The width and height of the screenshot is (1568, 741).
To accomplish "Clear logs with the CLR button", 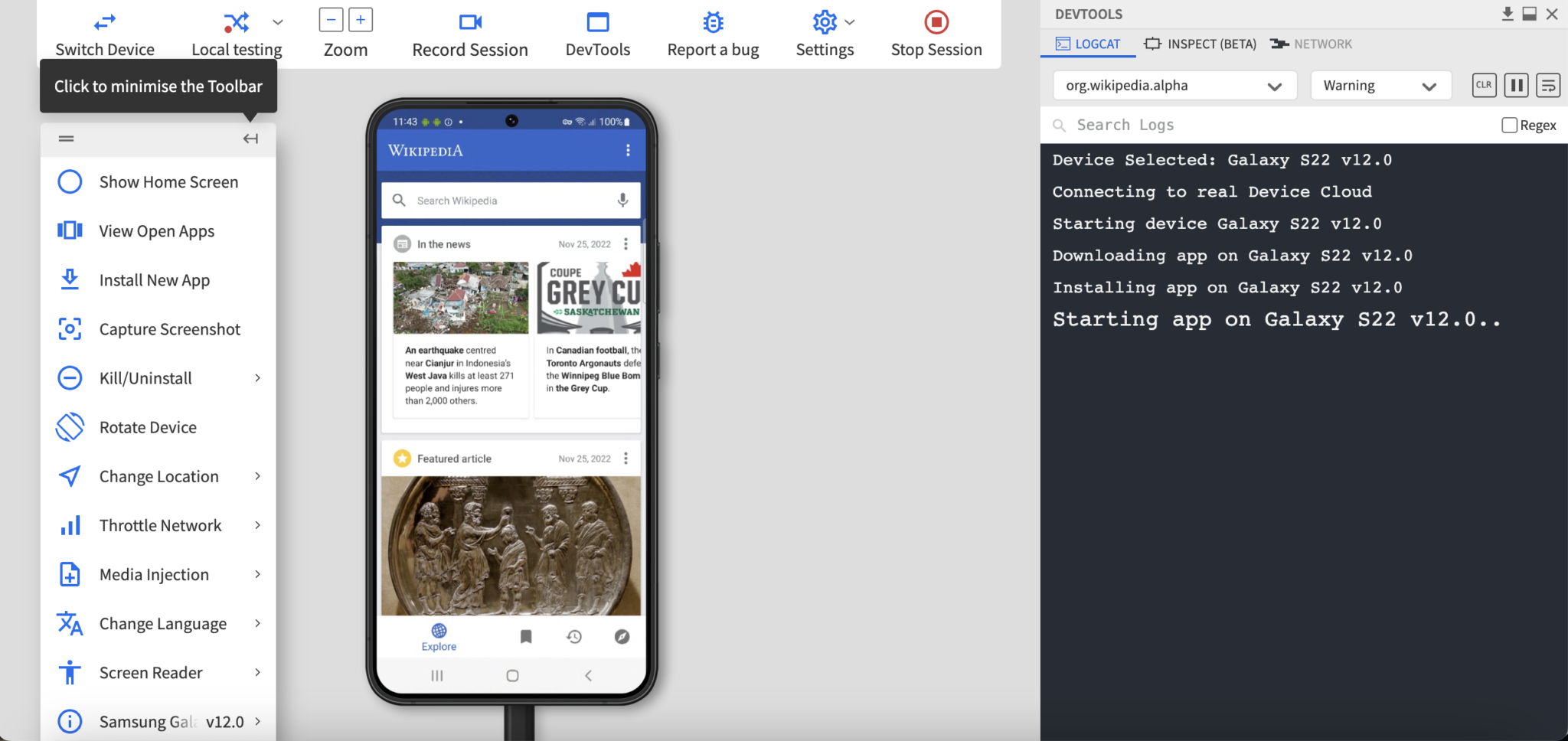I will click(1483, 85).
